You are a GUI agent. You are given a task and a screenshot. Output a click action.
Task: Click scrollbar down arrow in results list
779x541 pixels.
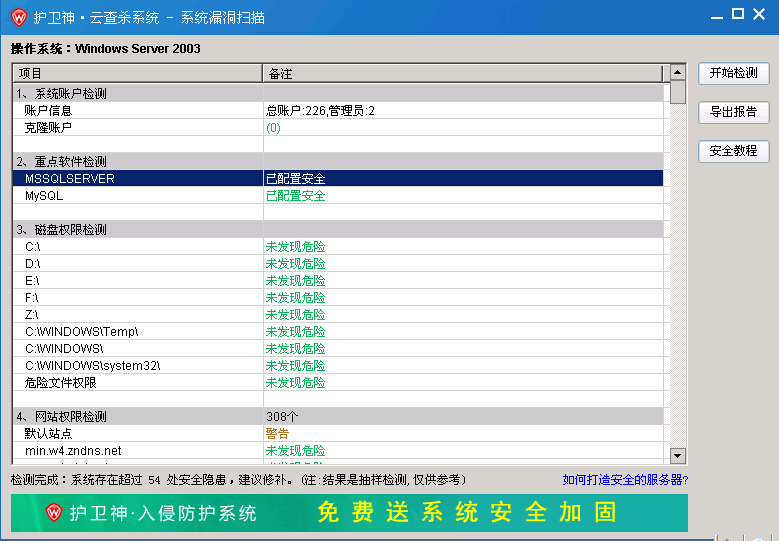(678, 456)
